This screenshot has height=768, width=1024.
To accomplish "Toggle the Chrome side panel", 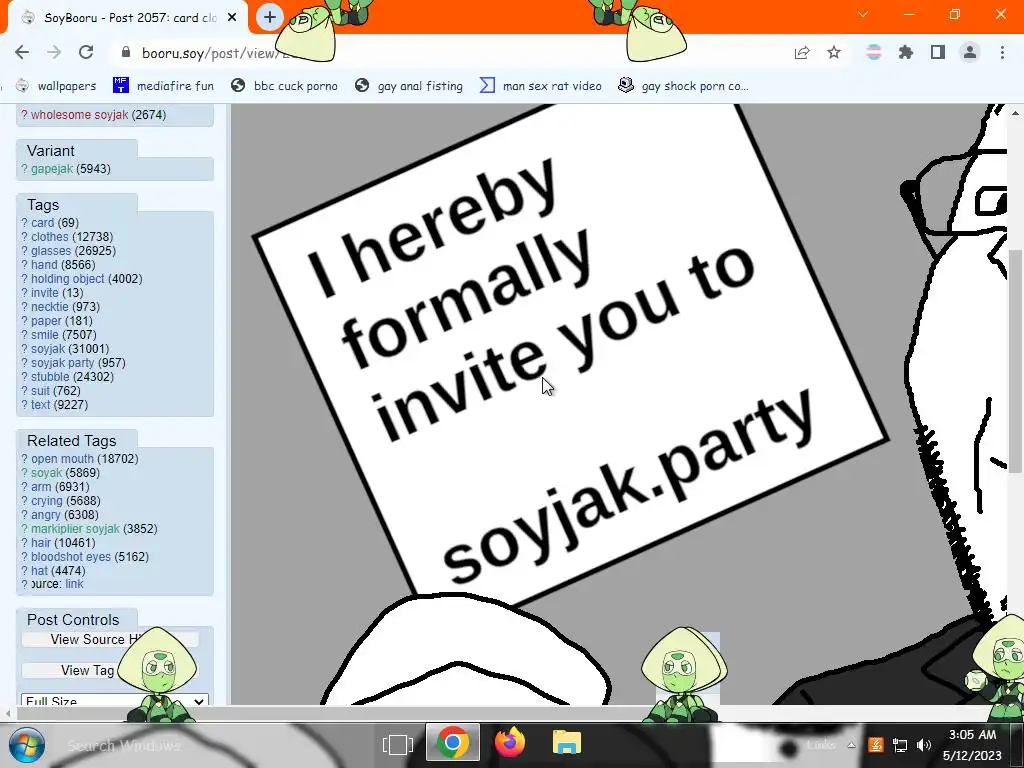I will click(x=938, y=52).
